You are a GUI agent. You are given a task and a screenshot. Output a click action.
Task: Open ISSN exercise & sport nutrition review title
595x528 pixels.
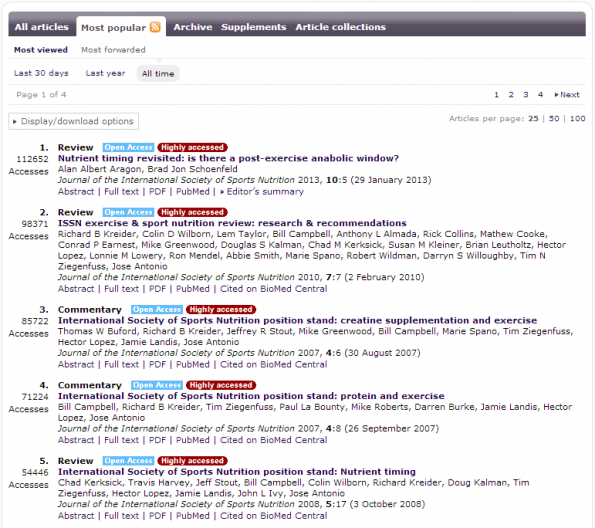pyautogui.click(x=232, y=223)
